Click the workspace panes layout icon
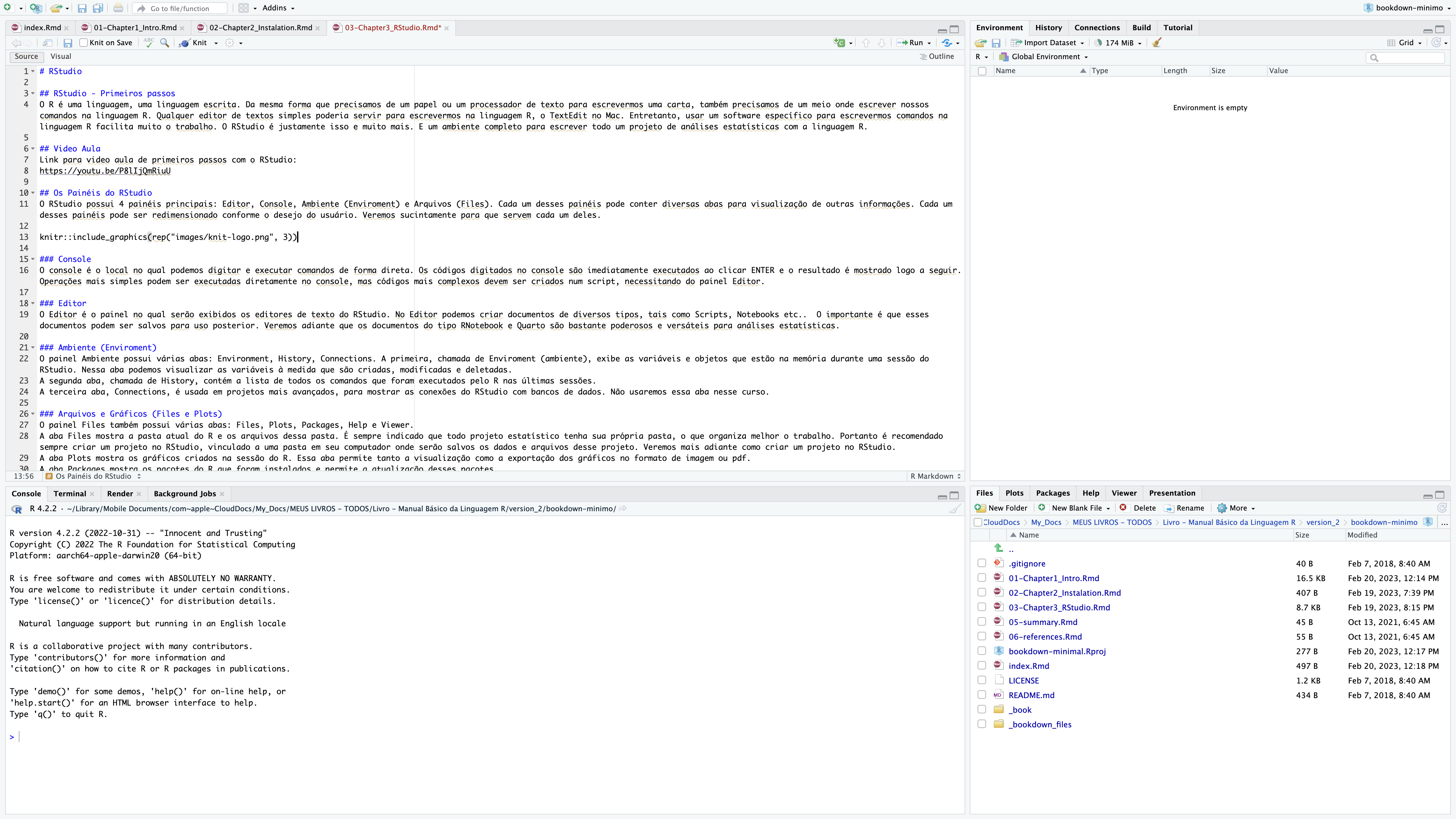The width and height of the screenshot is (1456, 819). [243, 8]
